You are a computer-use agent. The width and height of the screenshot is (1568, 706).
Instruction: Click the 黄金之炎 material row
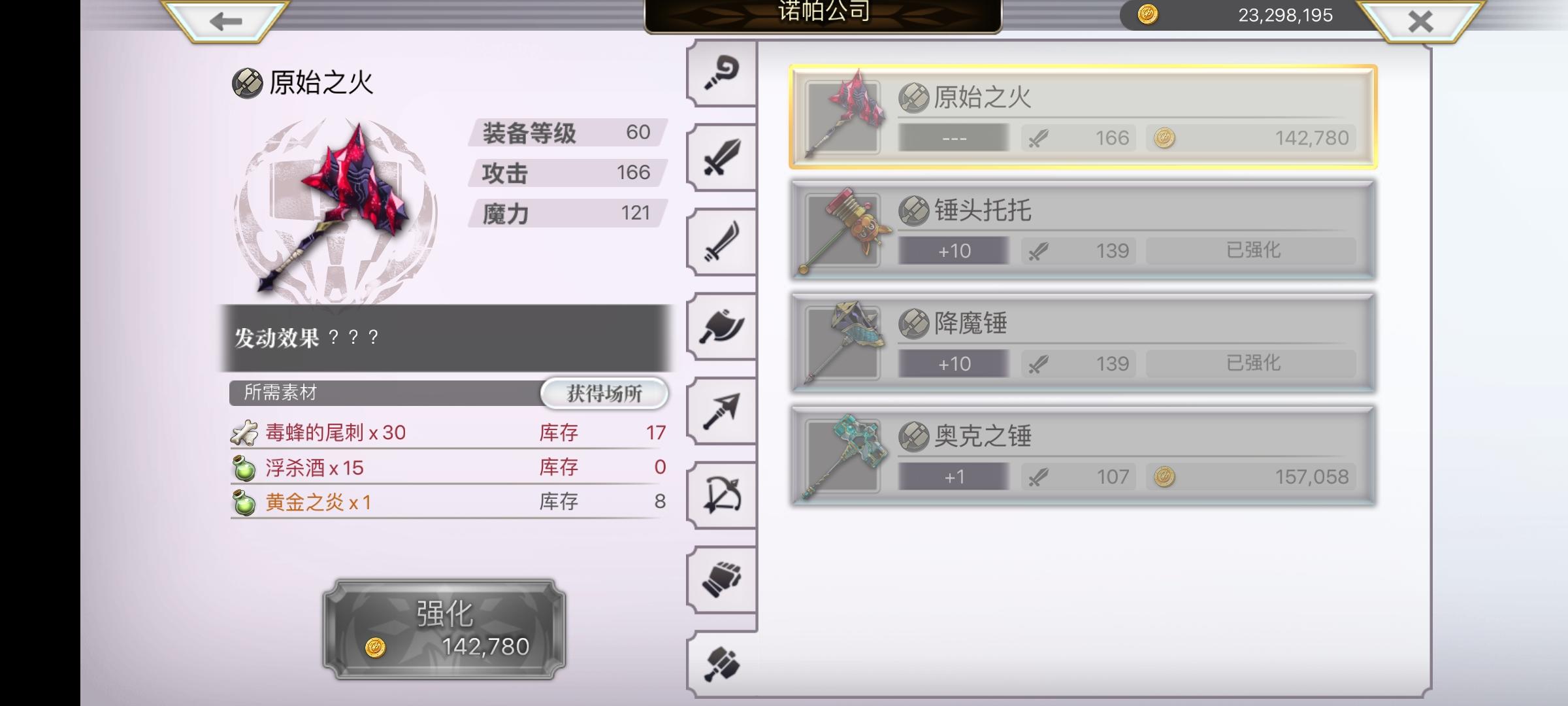448,501
